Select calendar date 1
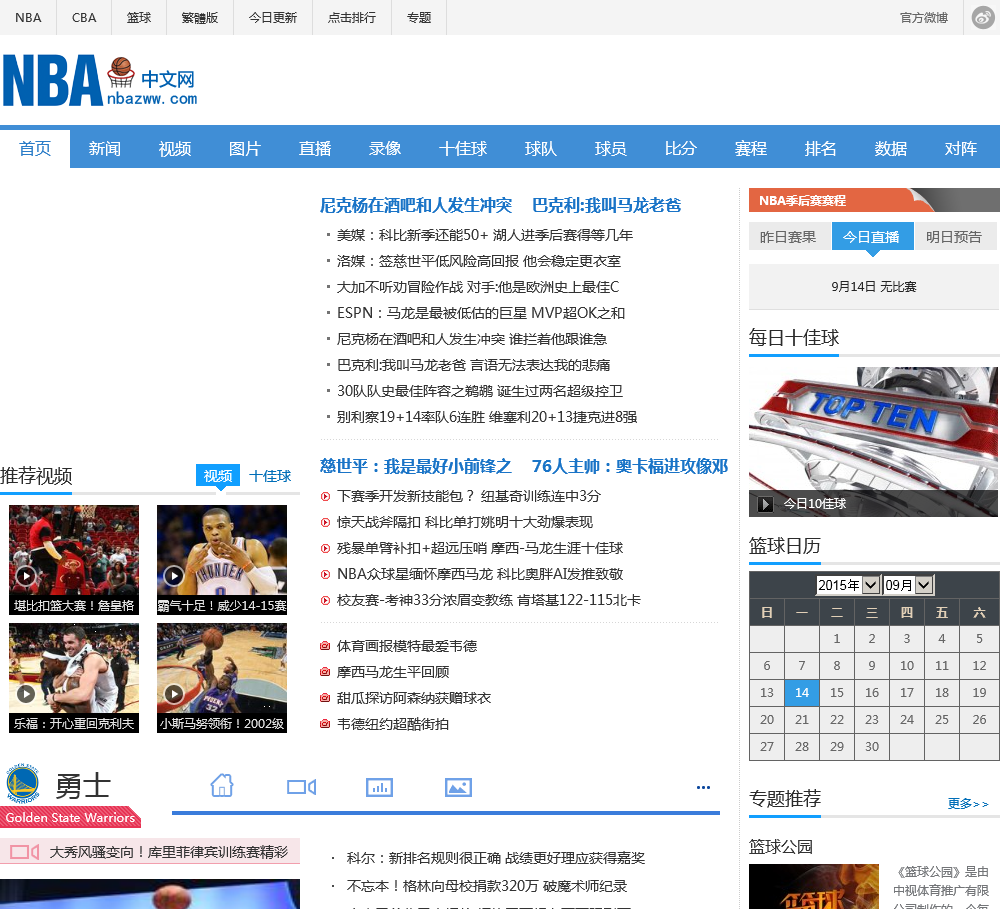Viewport: 1000px width, 909px height. (837, 639)
